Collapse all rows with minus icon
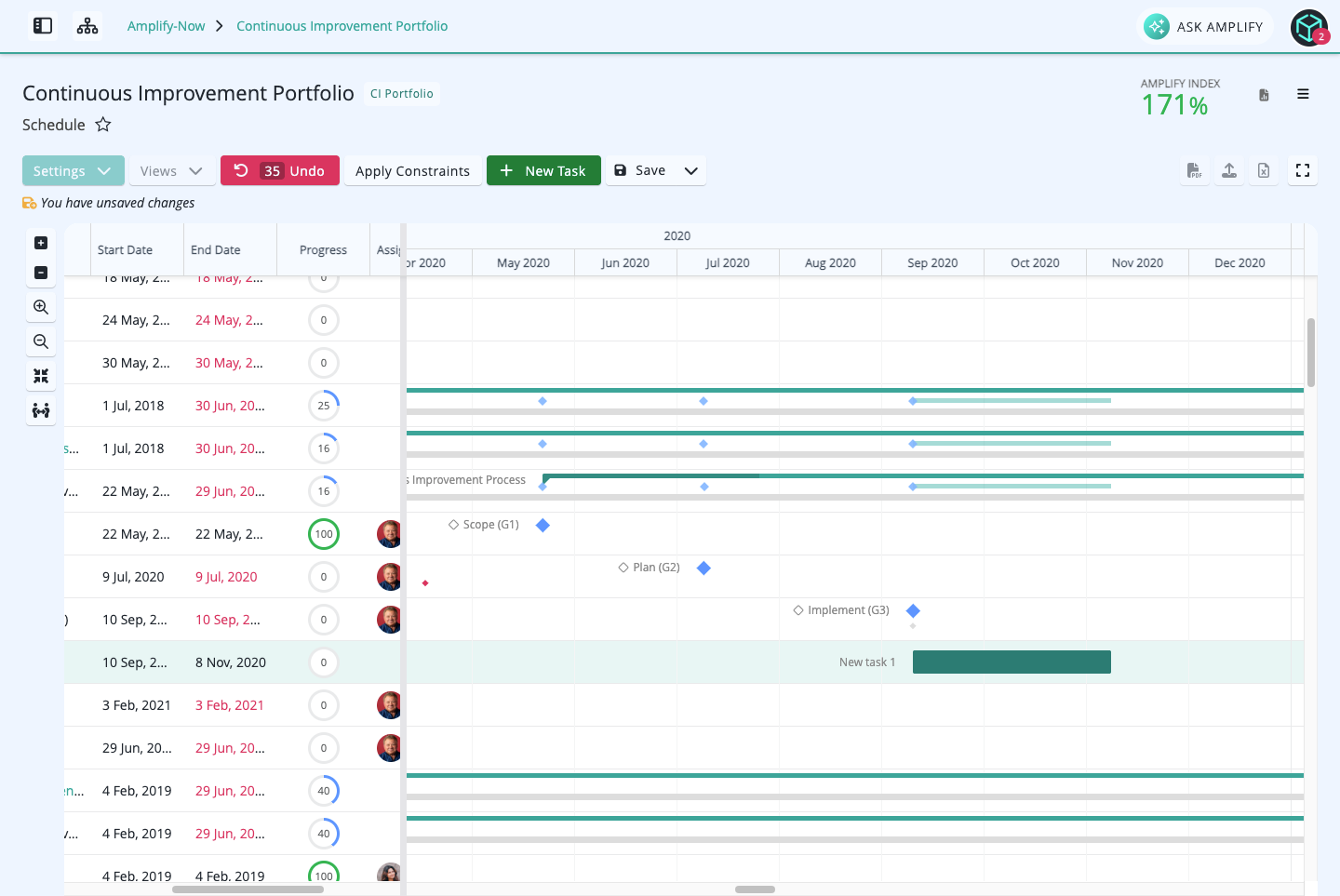This screenshot has height=896, width=1340. click(41, 273)
